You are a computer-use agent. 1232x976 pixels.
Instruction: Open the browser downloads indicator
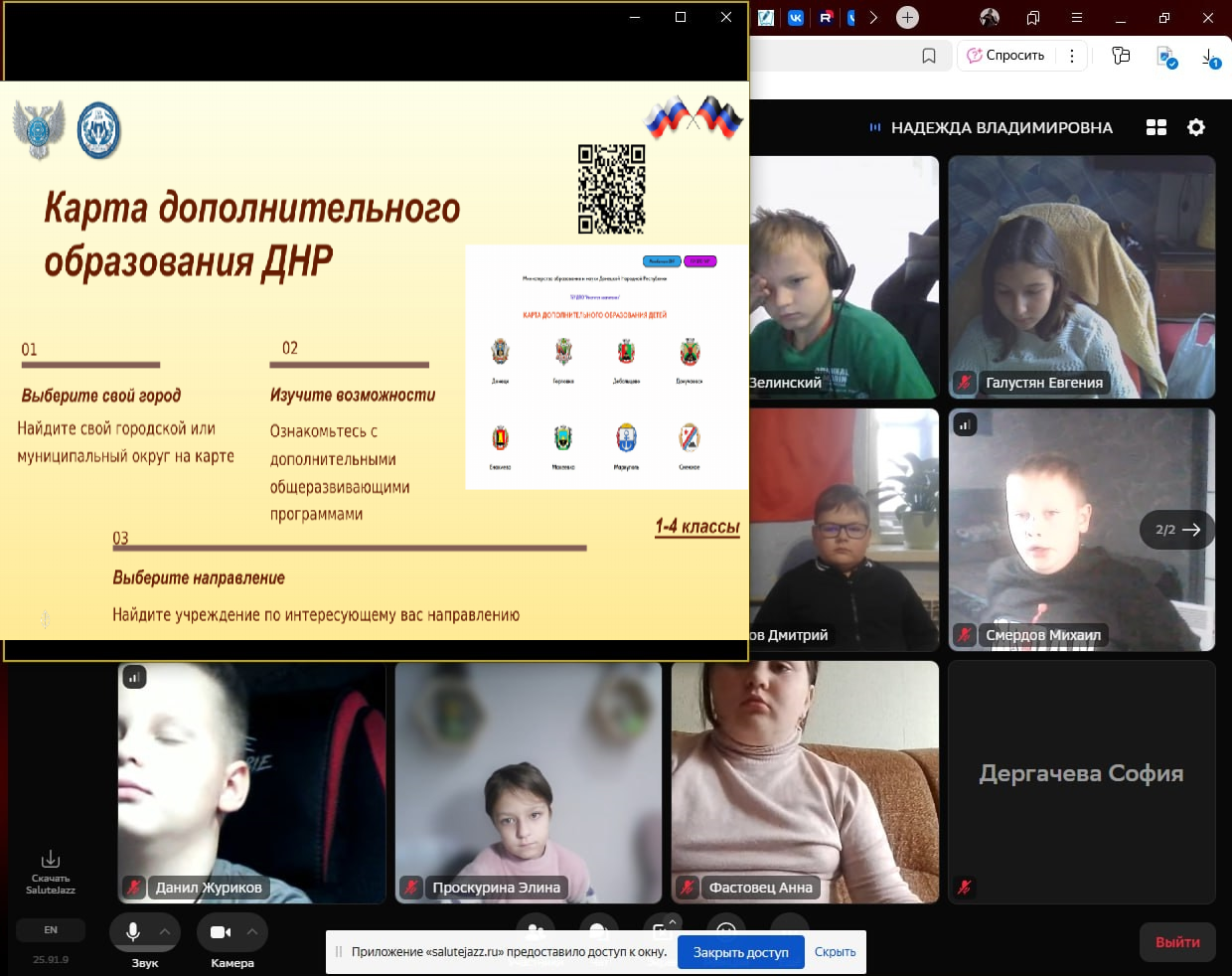1210,57
